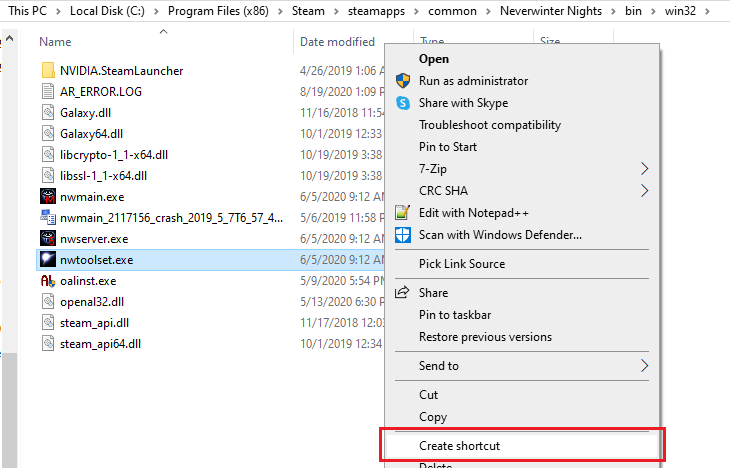Screen dimensions: 730x468
Task: Click the Galaxy64.dll file icon
Action: coord(48,133)
